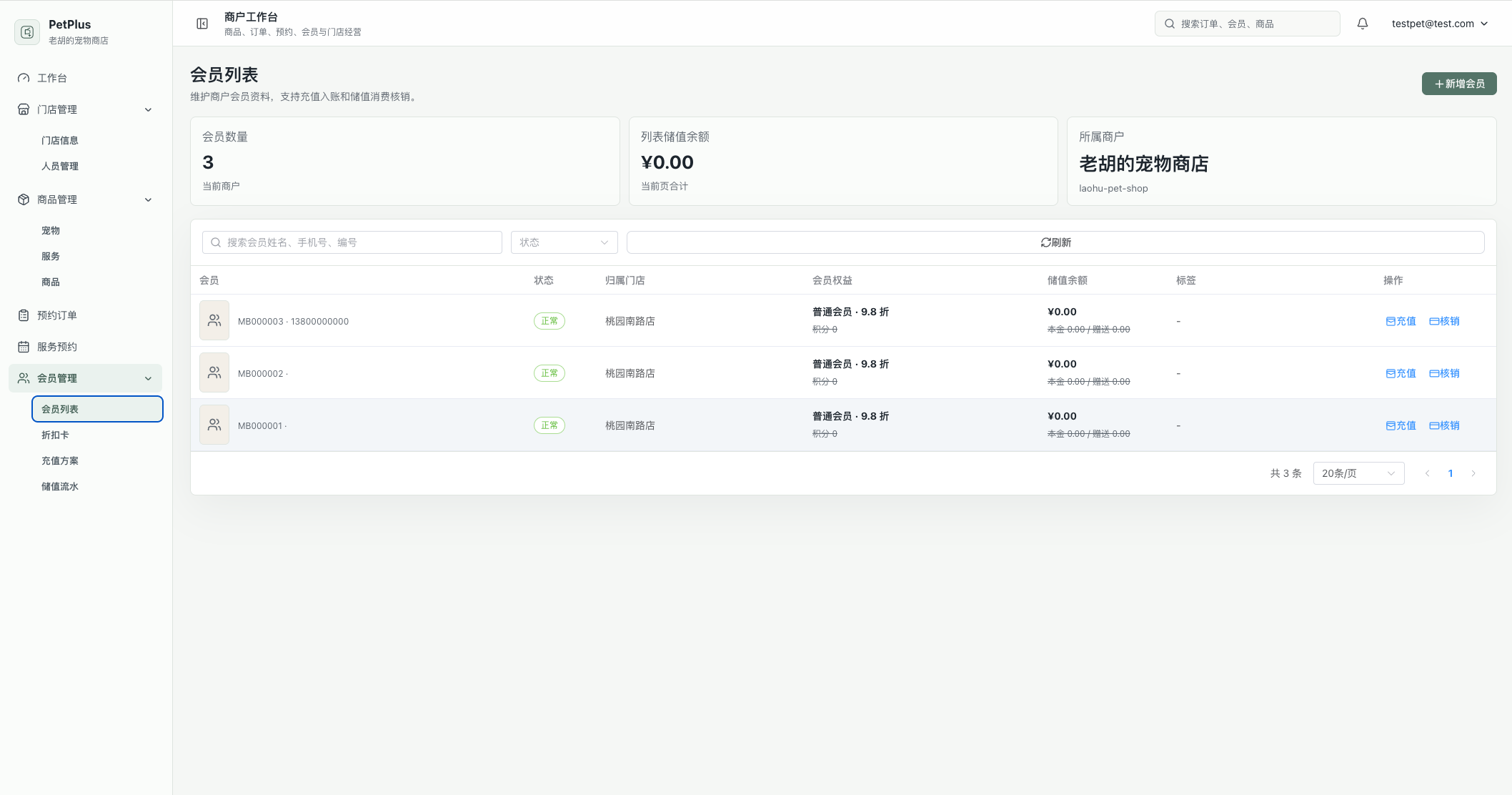Open testpet@test.com account dropdown

(x=1440, y=24)
